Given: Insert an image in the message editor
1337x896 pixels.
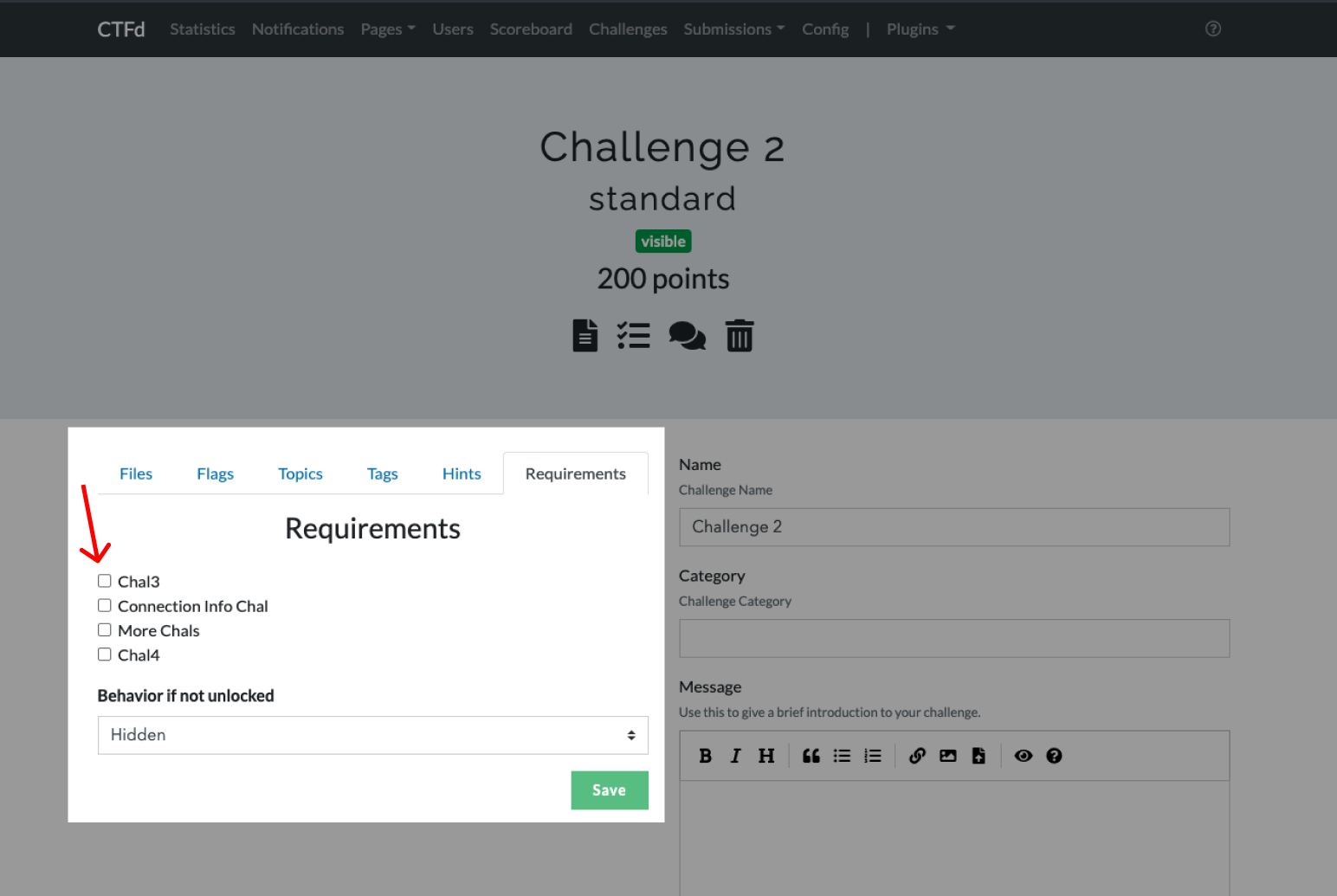Looking at the screenshot, I should (x=948, y=756).
